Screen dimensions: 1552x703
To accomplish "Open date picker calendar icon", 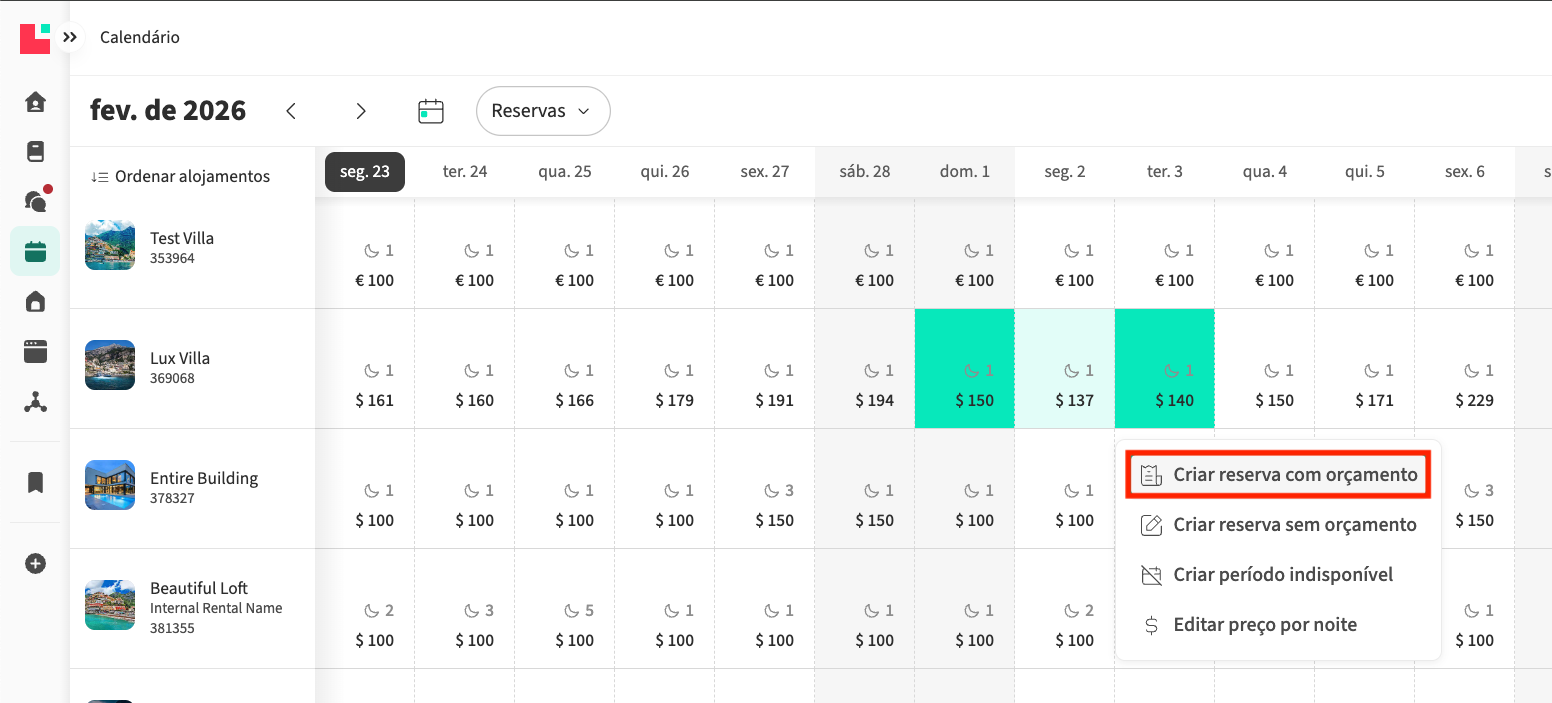I will tap(430, 111).
